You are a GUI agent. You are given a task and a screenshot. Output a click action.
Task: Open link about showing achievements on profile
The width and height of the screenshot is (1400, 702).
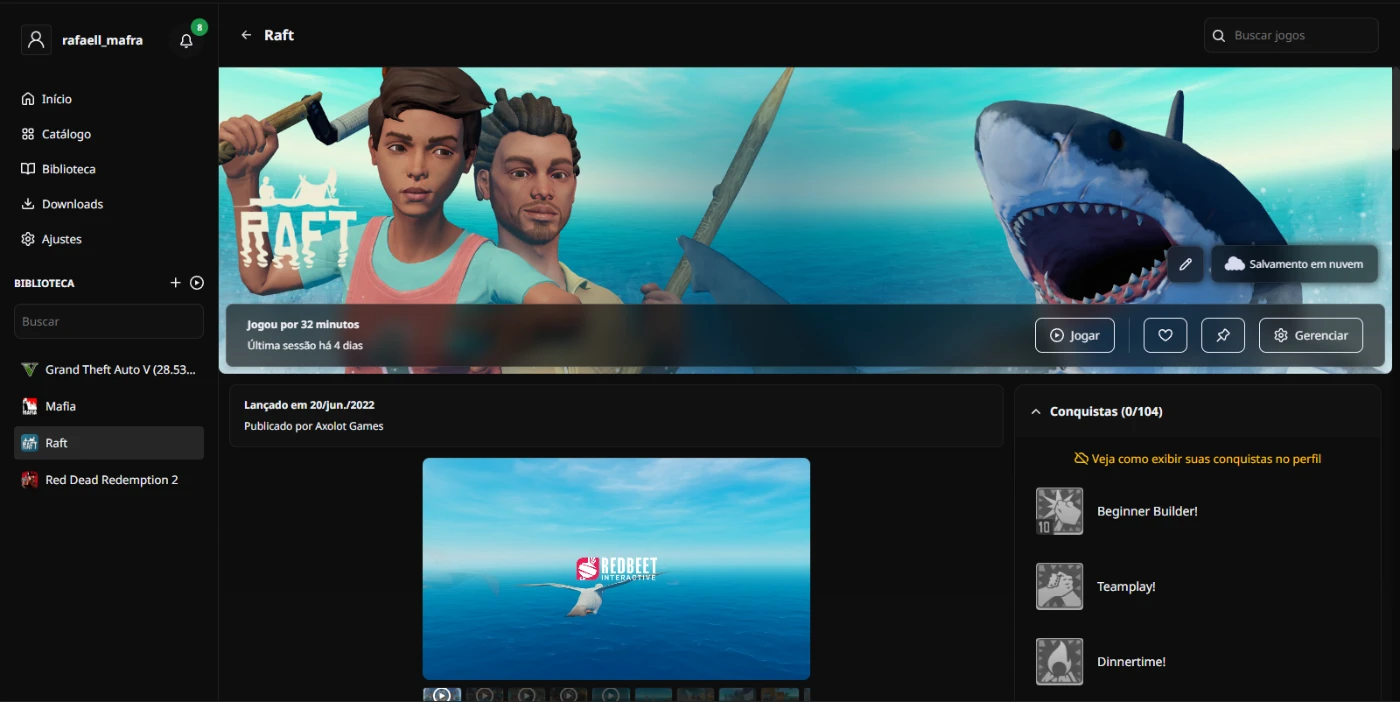pyautogui.click(x=1197, y=459)
